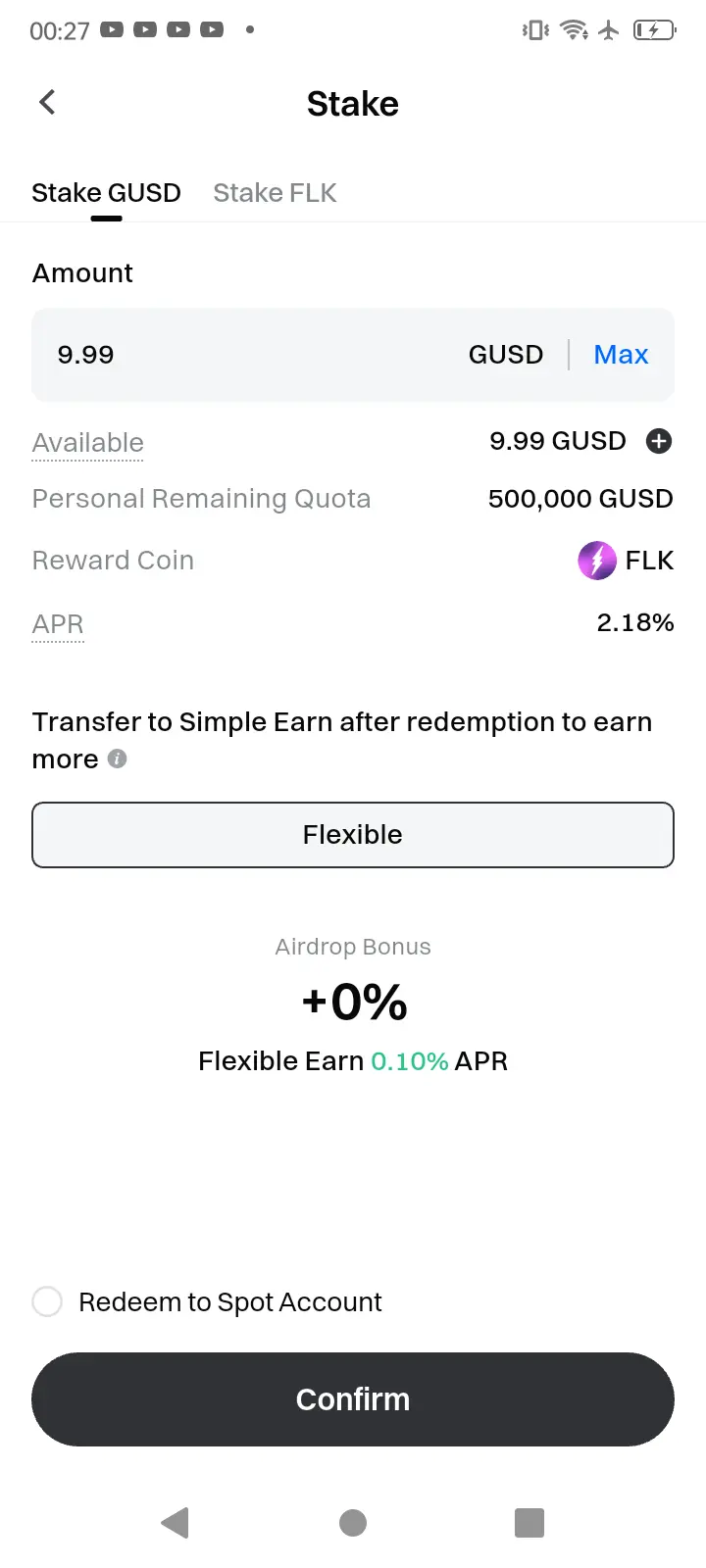
Task: Tap the info icon after 'earn more'
Action: coord(117,759)
